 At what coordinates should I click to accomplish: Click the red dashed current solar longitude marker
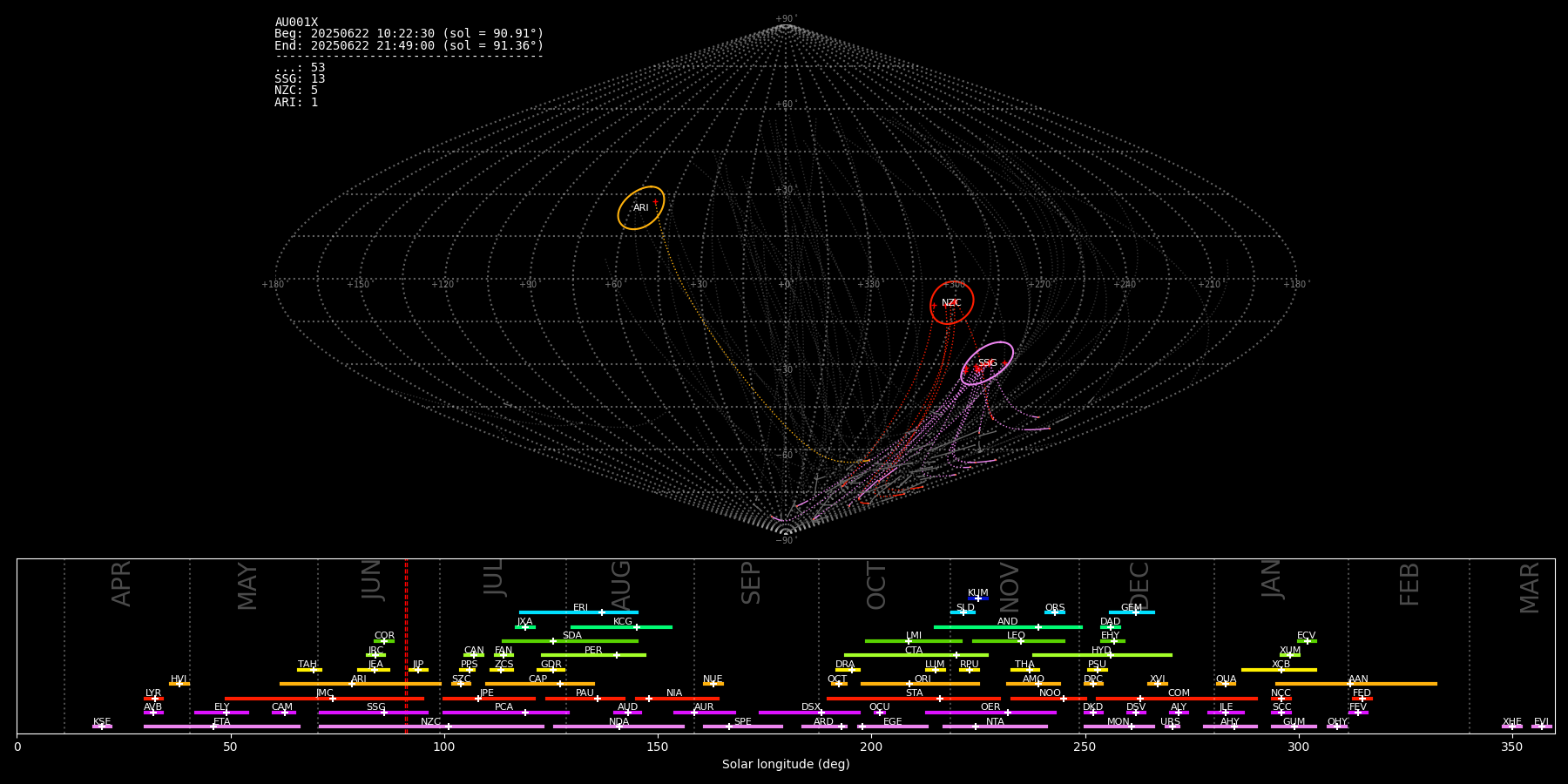coord(406,645)
